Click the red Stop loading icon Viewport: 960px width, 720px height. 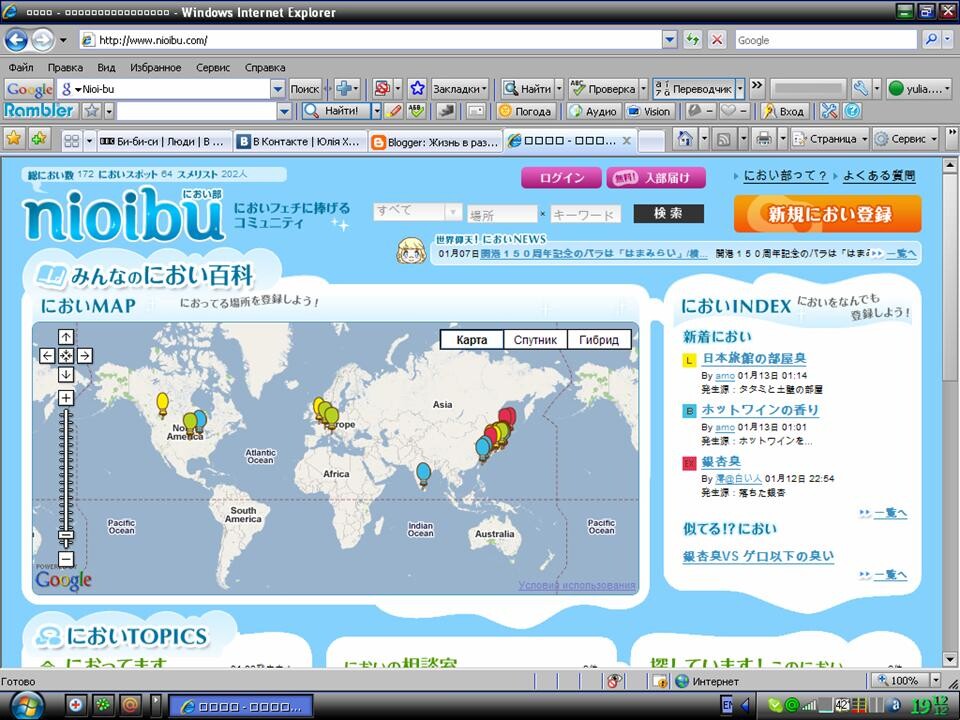(x=716, y=40)
